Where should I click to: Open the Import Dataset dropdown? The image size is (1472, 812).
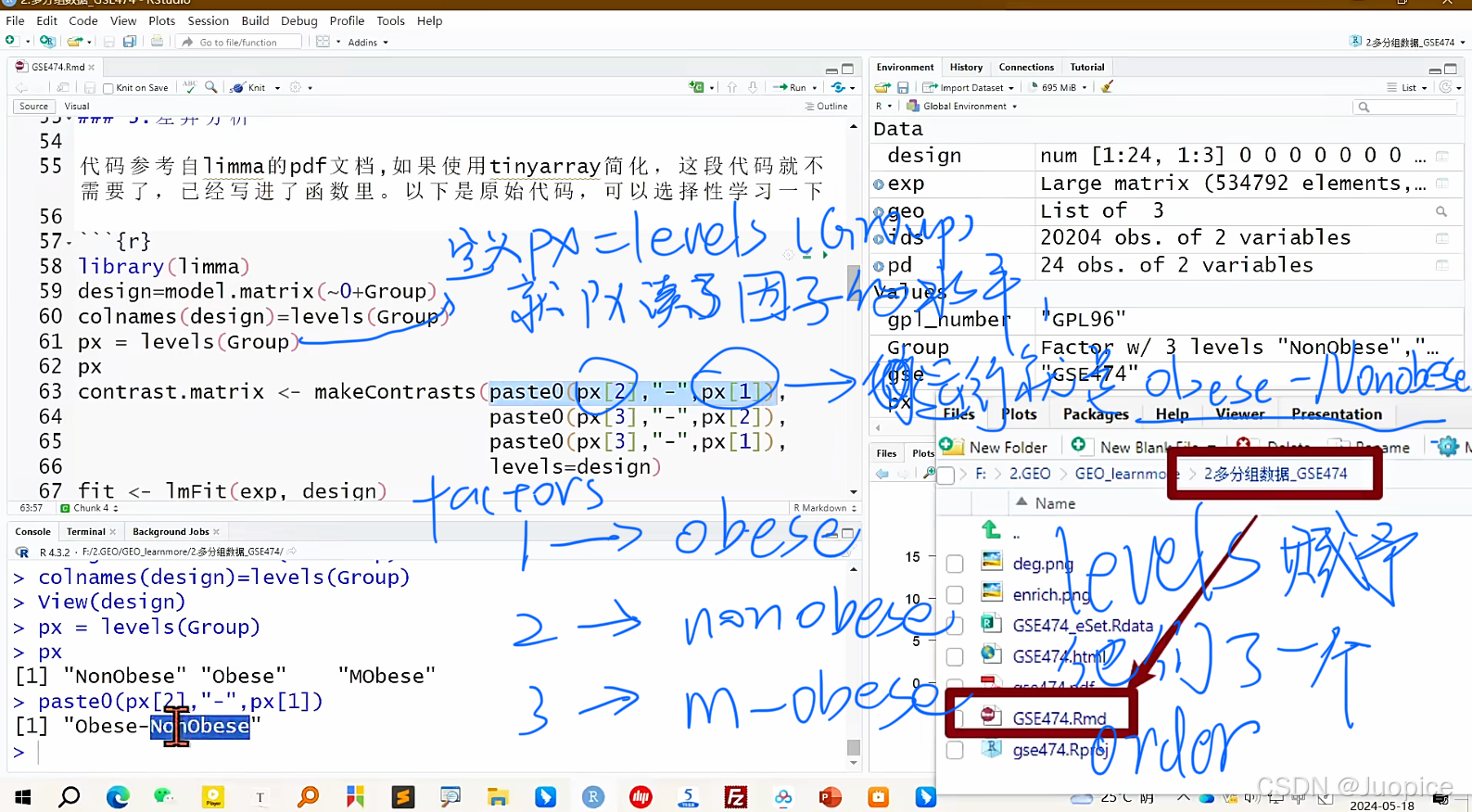point(969,87)
